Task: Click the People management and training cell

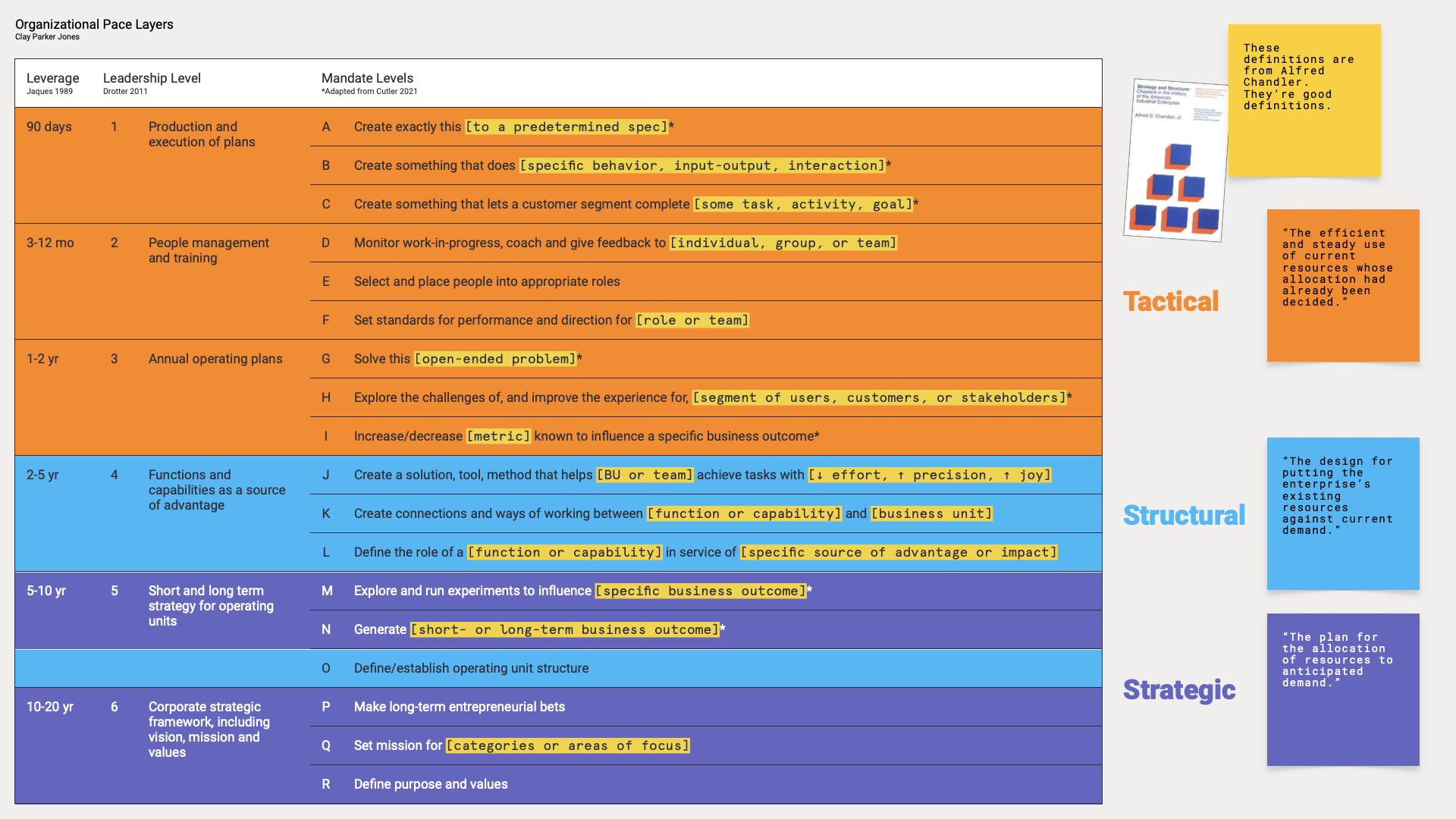Action: pyautogui.click(x=209, y=250)
